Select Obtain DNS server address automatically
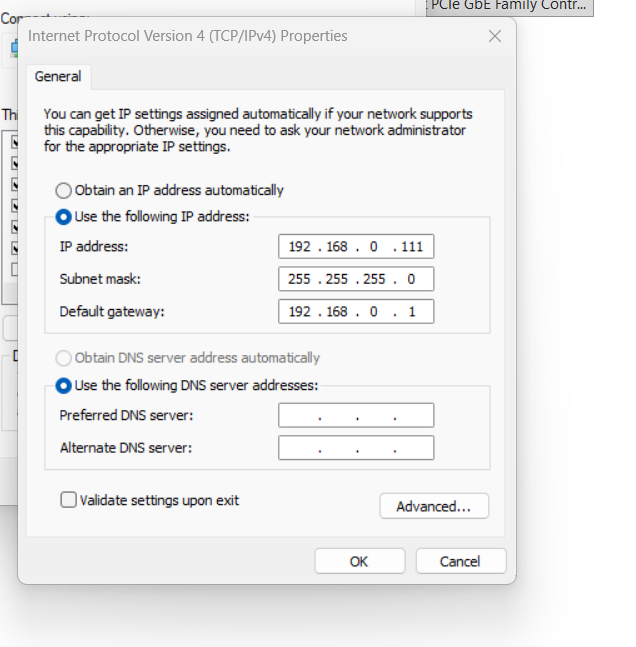This screenshot has height=647, width=636. 64,358
